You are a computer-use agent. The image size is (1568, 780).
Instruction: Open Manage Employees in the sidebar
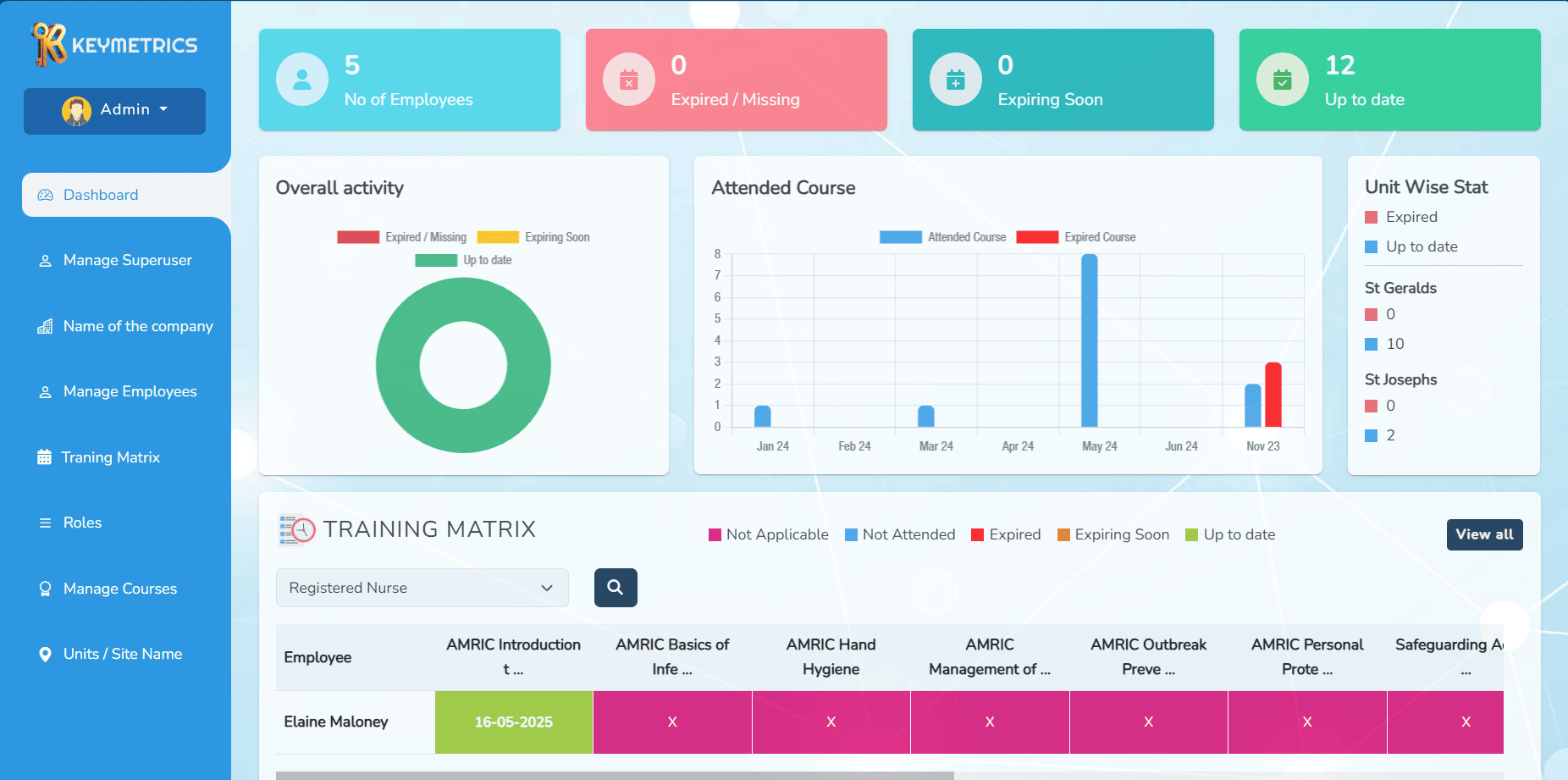click(x=130, y=391)
